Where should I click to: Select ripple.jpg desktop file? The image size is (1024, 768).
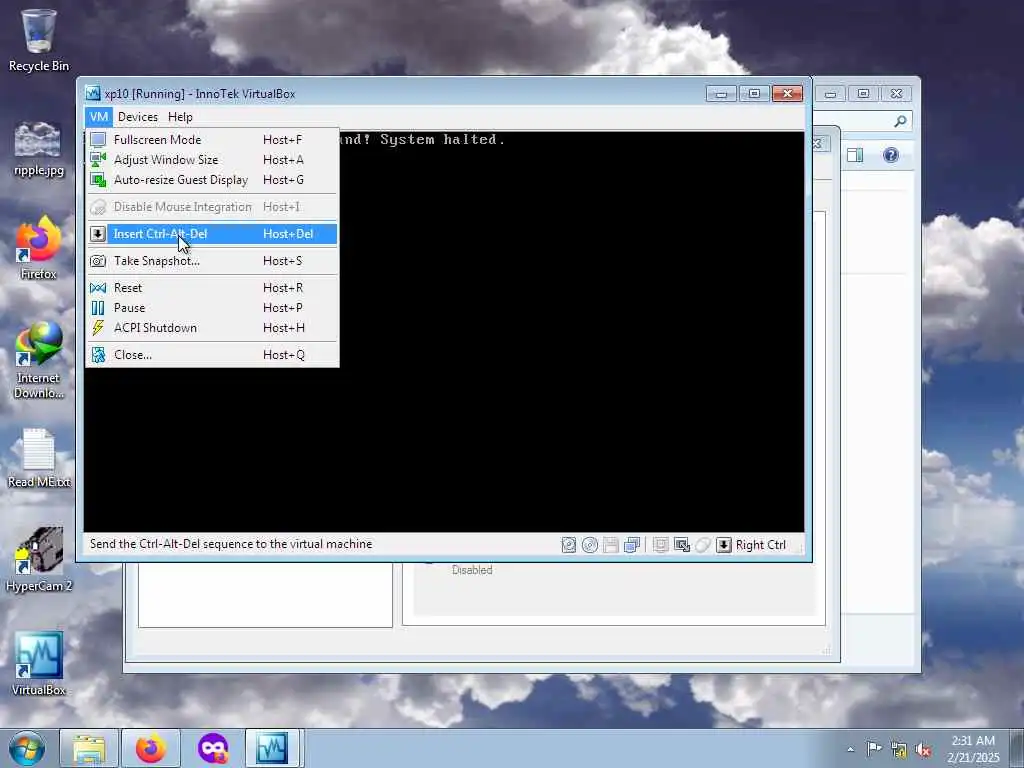(x=39, y=149)
